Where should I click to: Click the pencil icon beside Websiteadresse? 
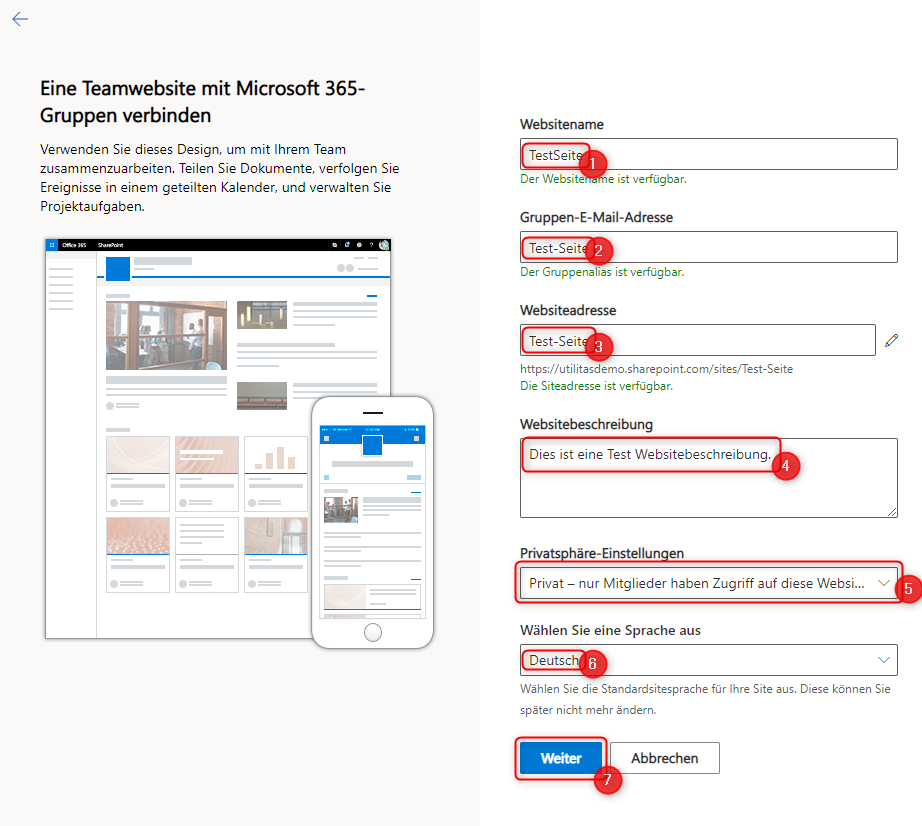[x=892, y=341]
